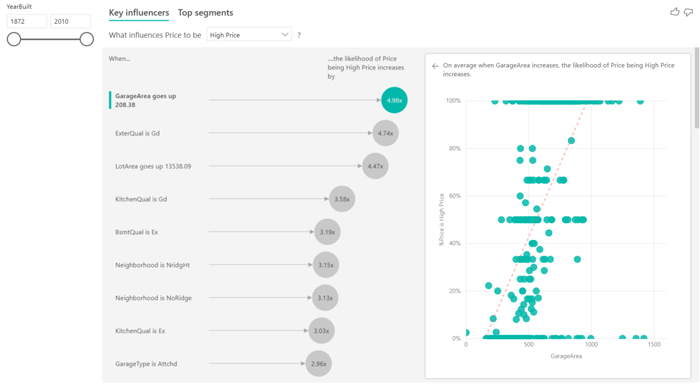Click the back arrow in scatter panel
Screen dimensions: 700x392
435,66
